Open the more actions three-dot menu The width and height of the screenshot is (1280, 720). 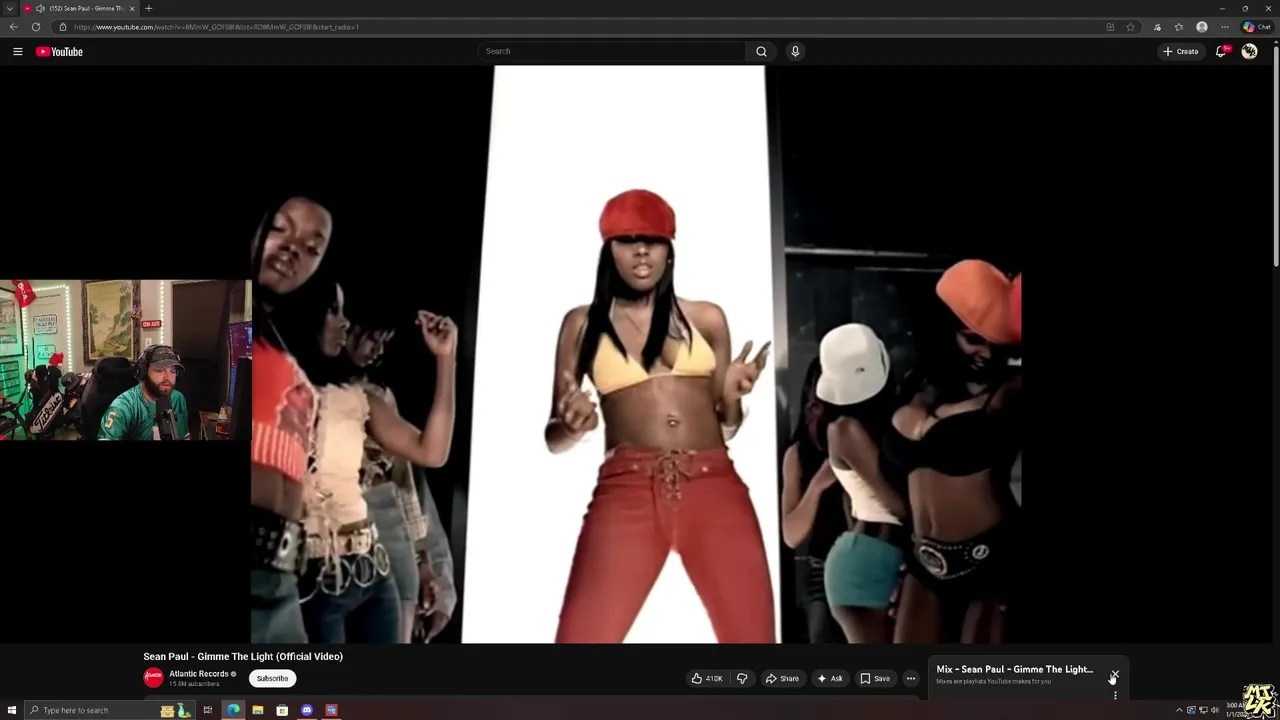910,678
